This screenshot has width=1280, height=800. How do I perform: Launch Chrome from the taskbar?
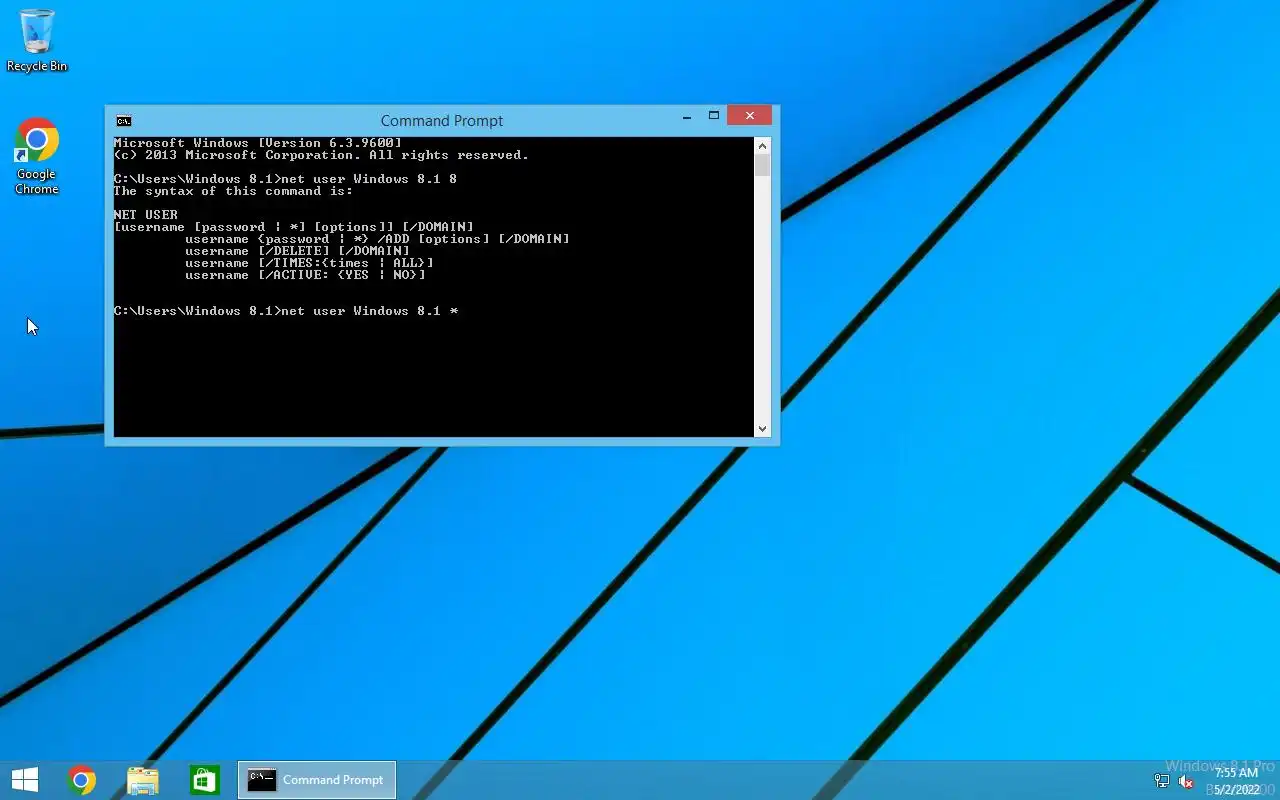[x=82, y=780]
